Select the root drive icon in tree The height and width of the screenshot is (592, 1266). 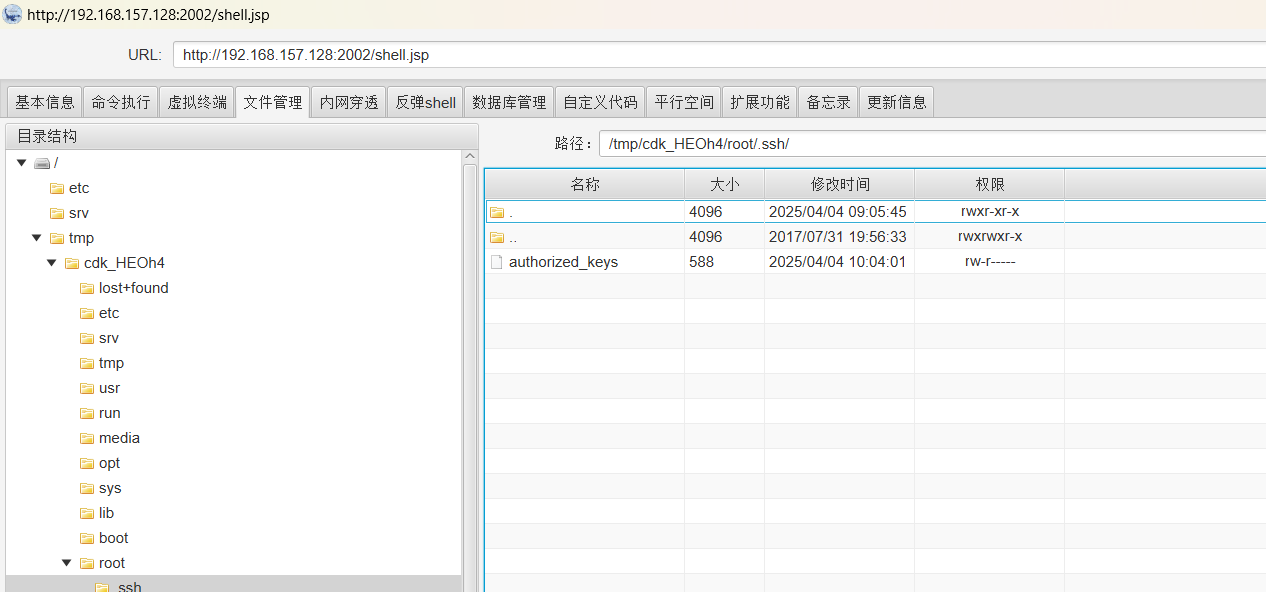click(x=42, y=163)
